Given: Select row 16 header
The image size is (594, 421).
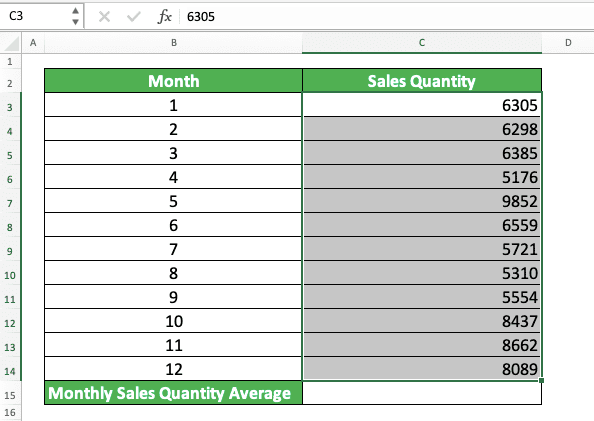Looking at the screenshot, I should [10, 413].
